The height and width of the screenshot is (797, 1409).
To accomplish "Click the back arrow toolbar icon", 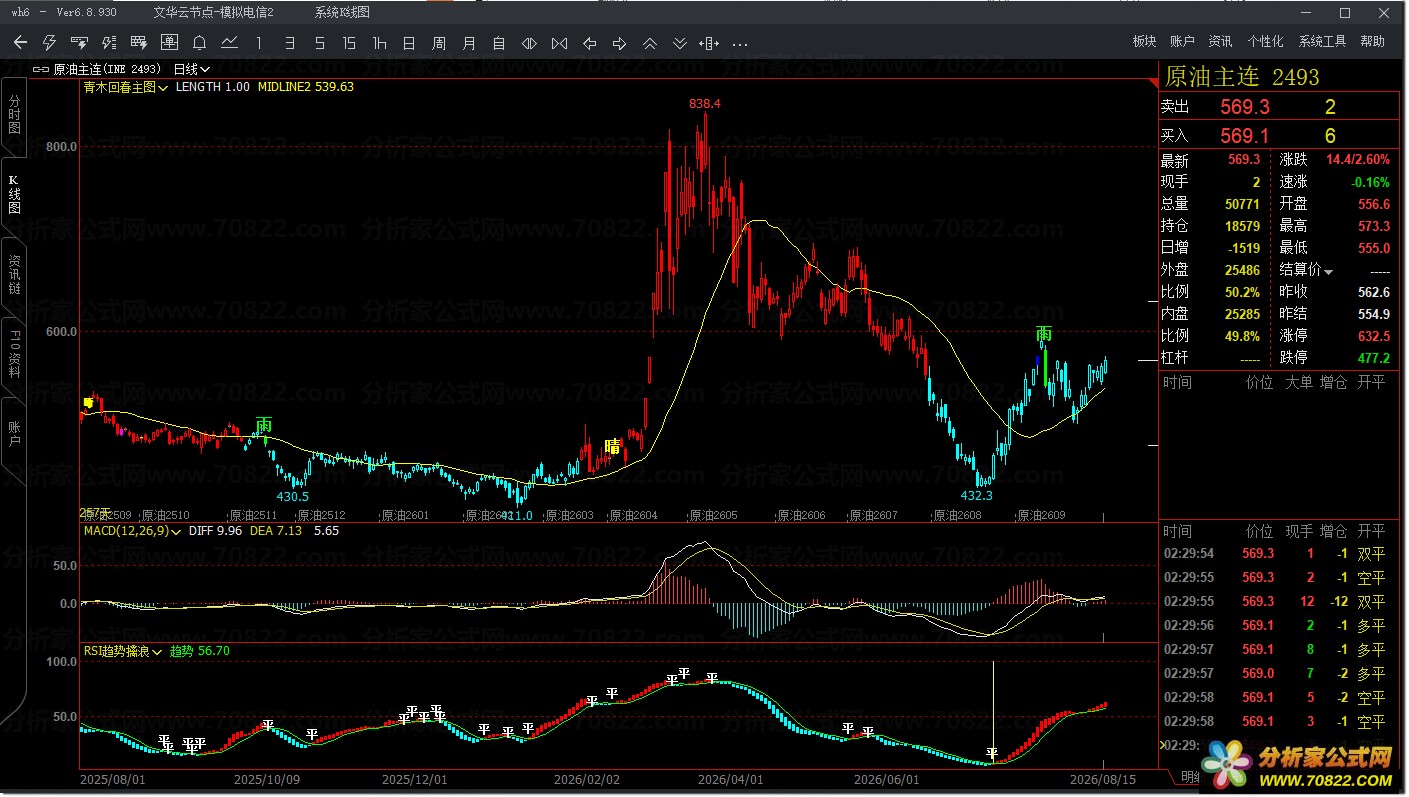I will pos(20,43).
